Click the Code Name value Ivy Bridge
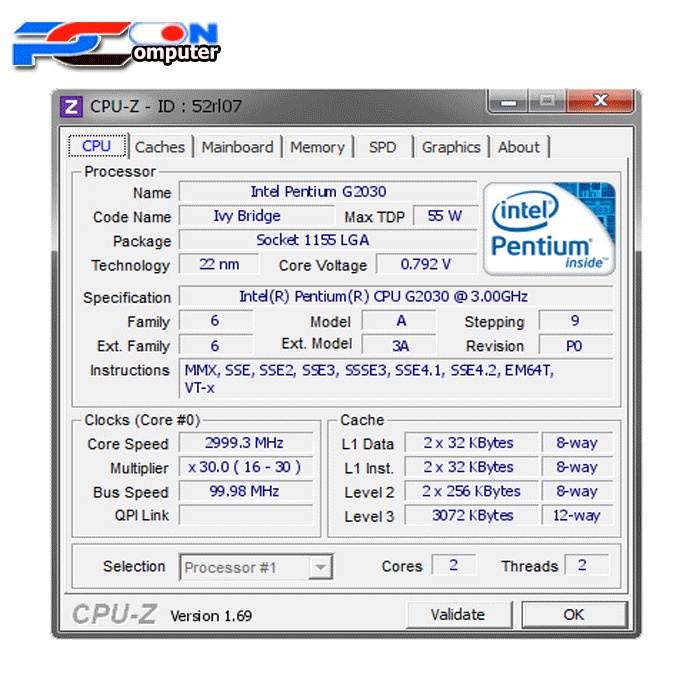 [256, 216]
